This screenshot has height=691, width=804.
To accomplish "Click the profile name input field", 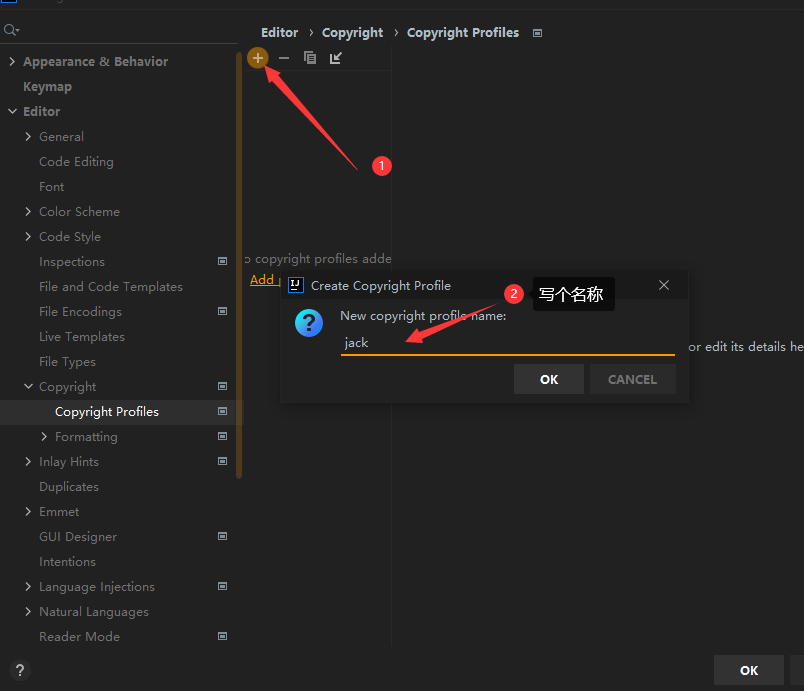I will (x=508, y=342).
